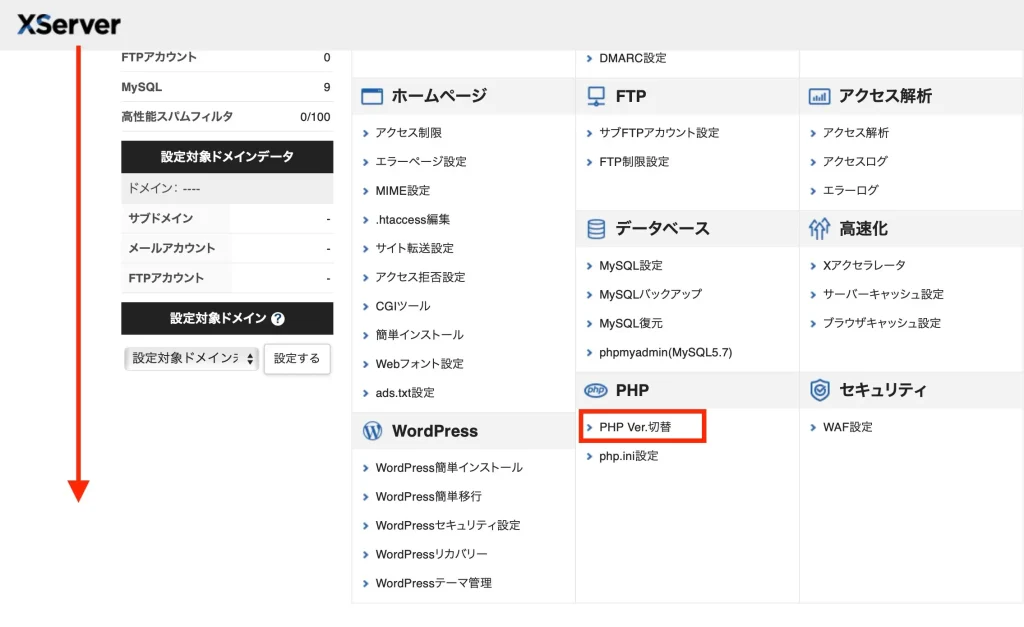Open MIME設定
Viewport: 1024px width, 627px height.
click(402, 191)
